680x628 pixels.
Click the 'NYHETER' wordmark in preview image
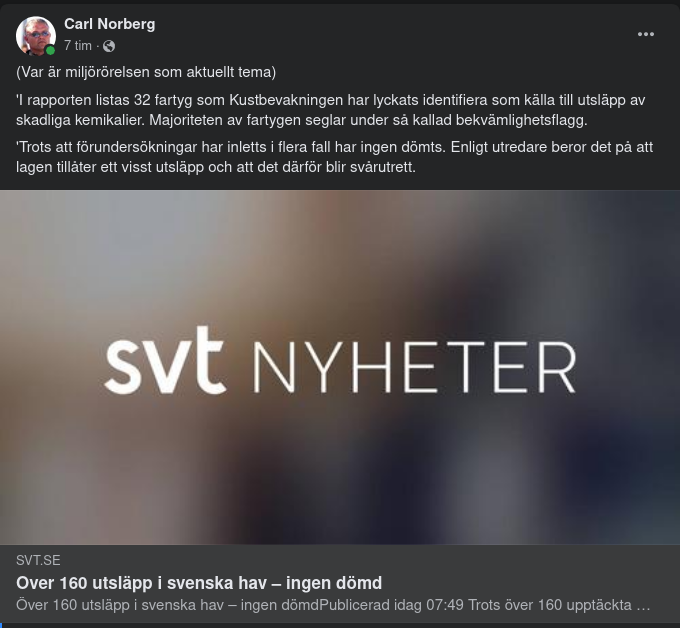(415, 367)
